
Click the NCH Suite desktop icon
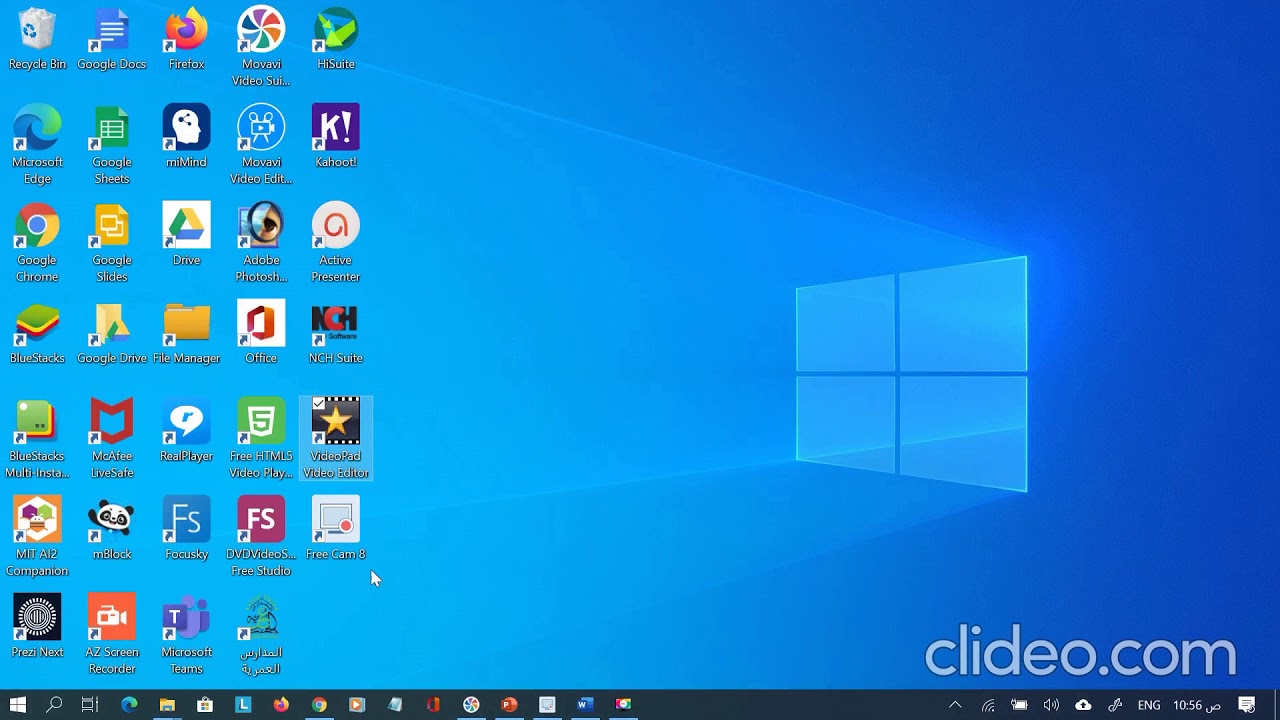pos(336,333)
